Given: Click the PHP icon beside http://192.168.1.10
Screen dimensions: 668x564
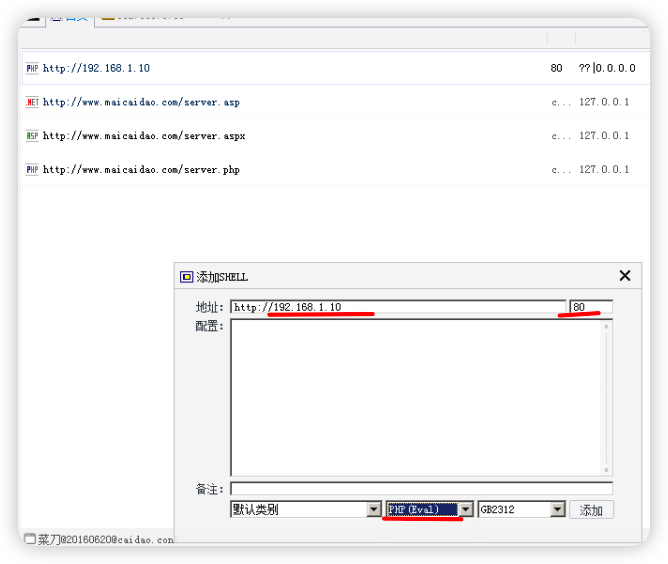Looking at the screenshot, I should click(x=32, y=68).
